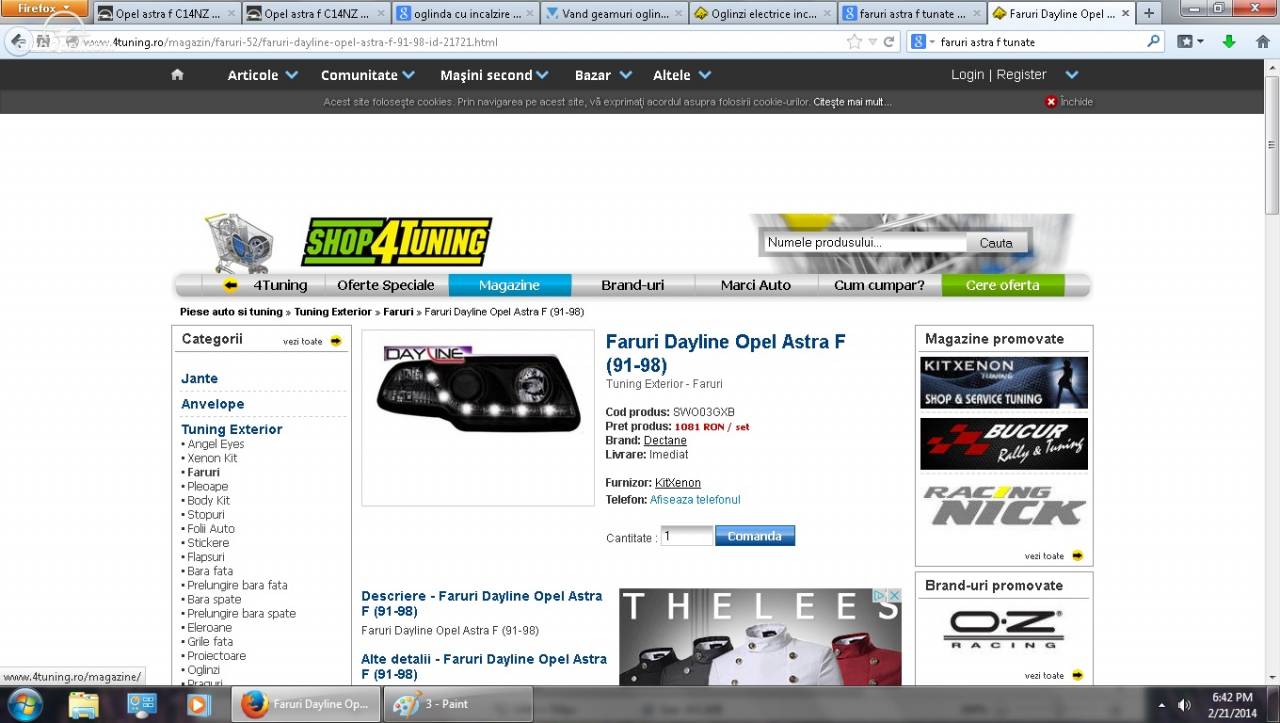Viewport: 1280px width, 723px height.
Task: Open a new tab with plus button
Action: point(1148,13)
